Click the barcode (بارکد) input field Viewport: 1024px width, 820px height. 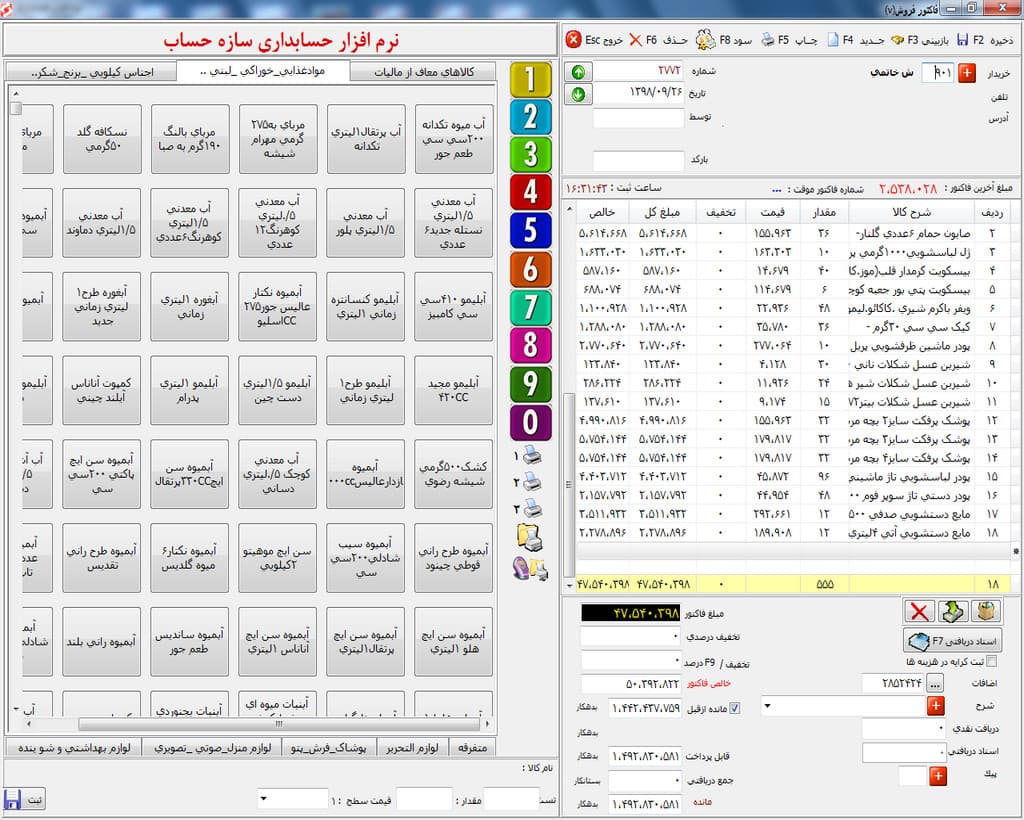point(624,161)
